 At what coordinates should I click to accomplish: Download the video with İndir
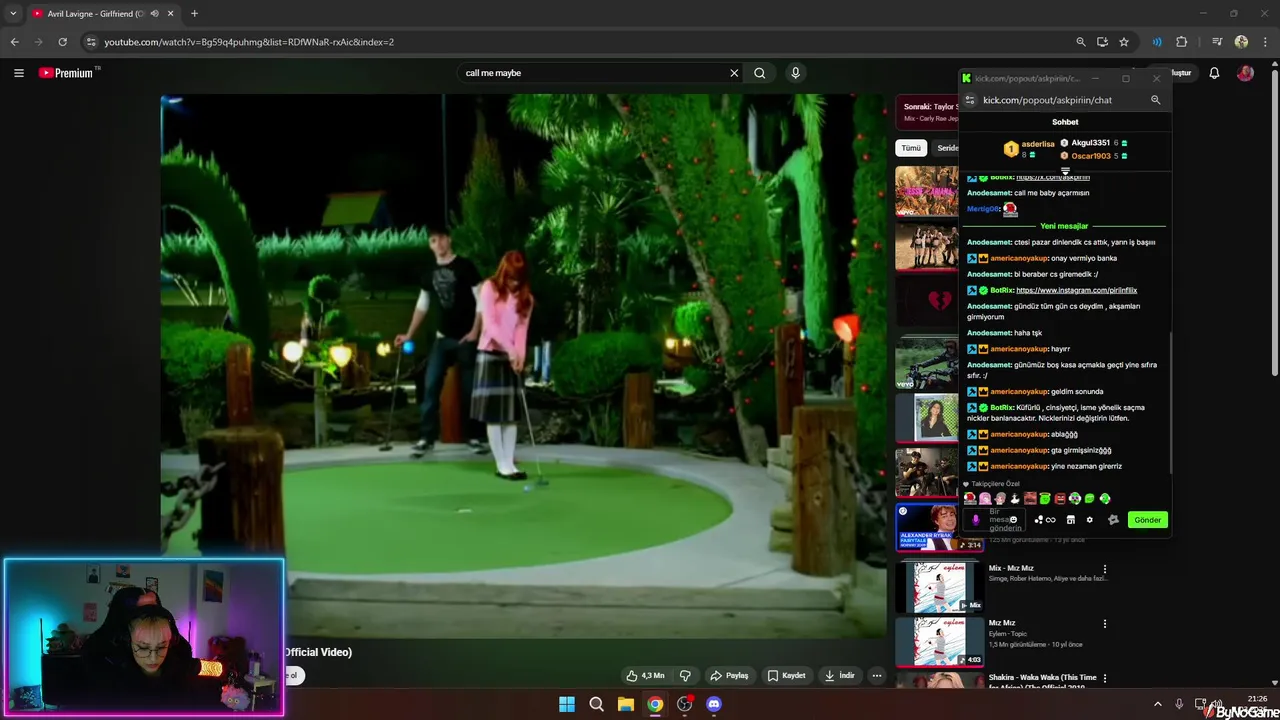click(839, 675)
